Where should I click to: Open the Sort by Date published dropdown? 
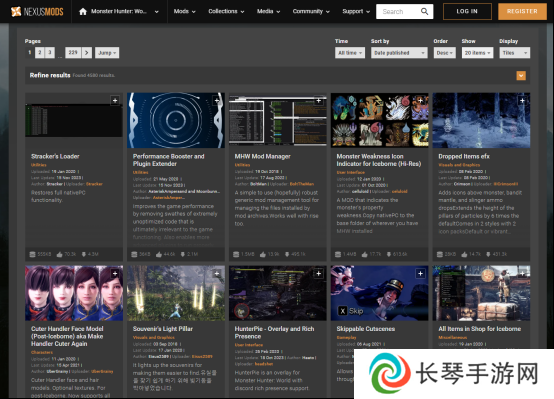[399, 53]
